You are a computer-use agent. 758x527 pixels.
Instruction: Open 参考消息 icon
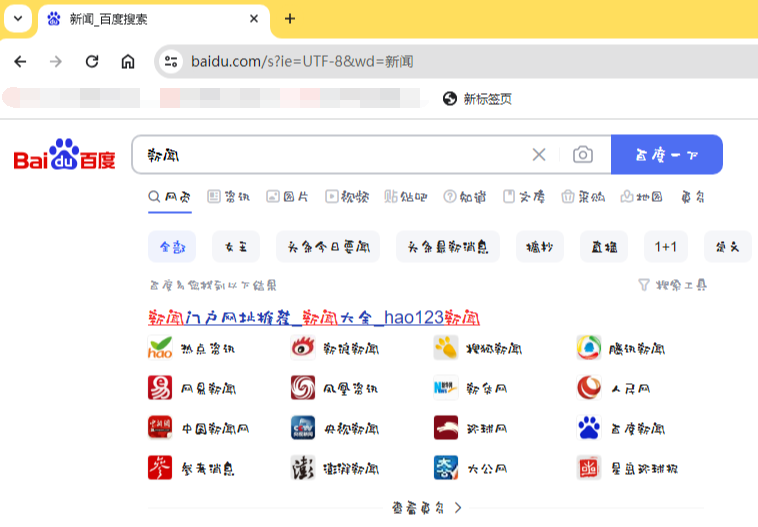[160, 468]
